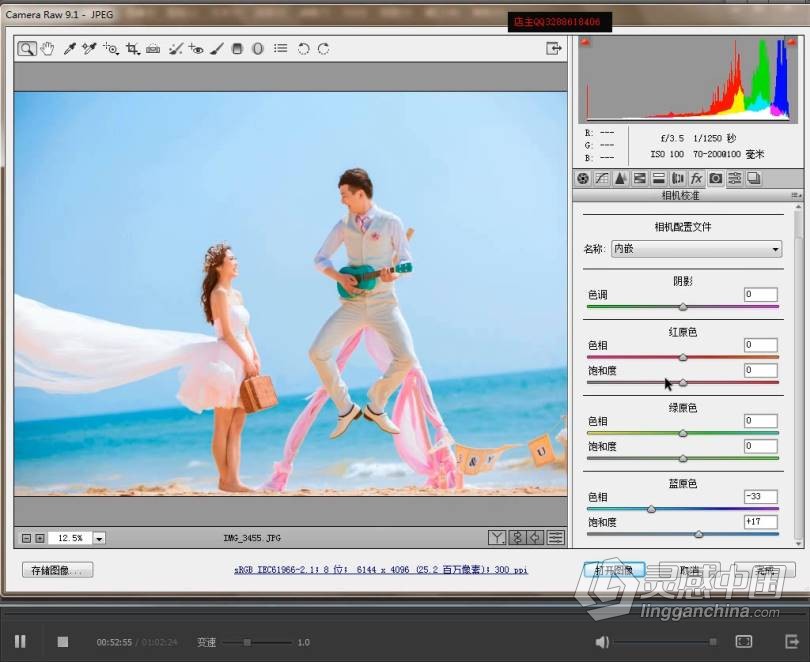Click the 绿原色 色相 slider handle

pos(683,433)
